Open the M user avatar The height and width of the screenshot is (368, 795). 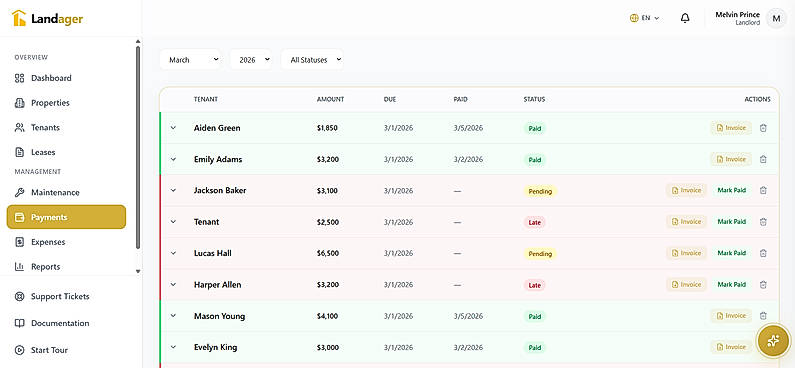coord(776,19)
